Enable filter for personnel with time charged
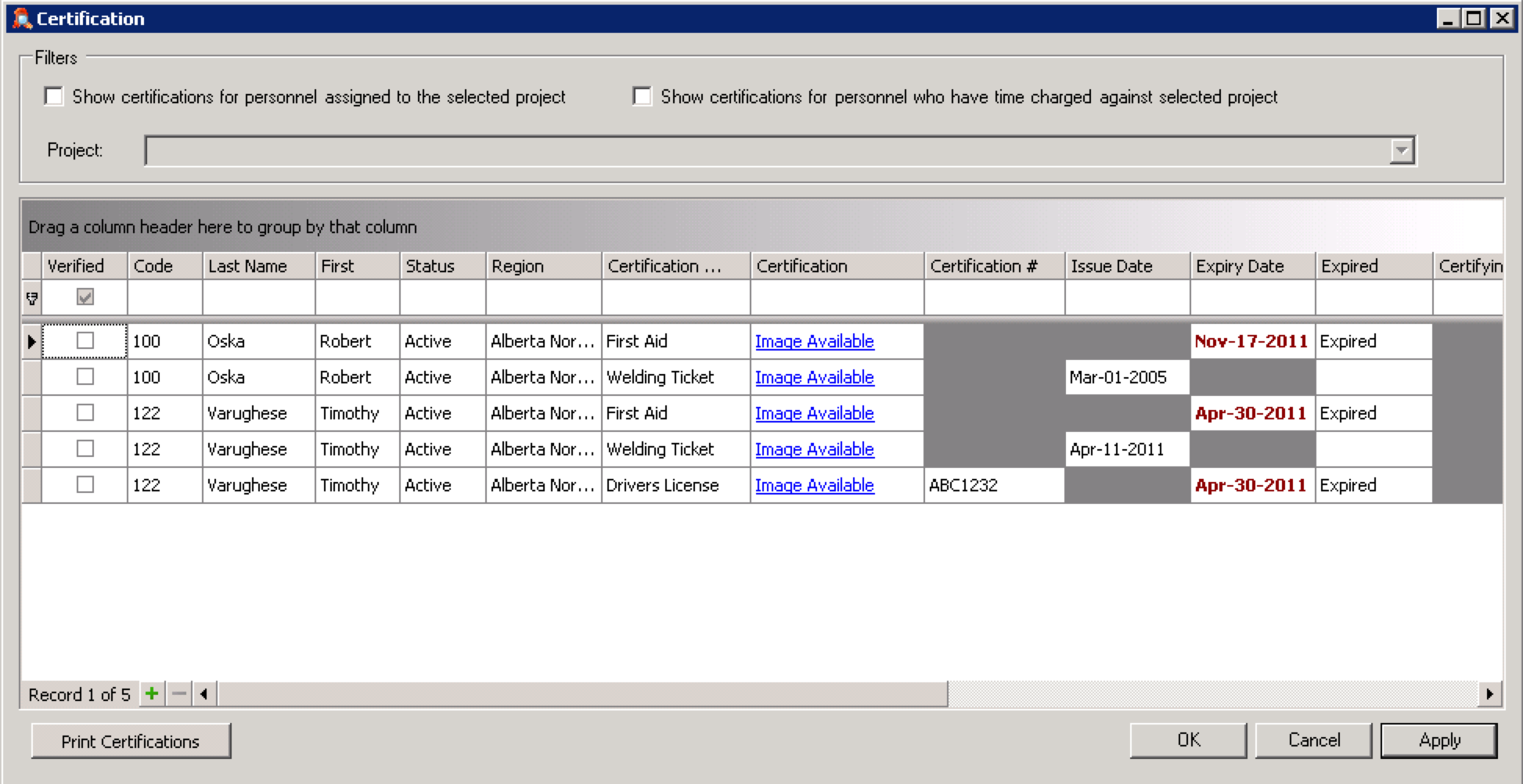1523x784 pixels. 642,96
